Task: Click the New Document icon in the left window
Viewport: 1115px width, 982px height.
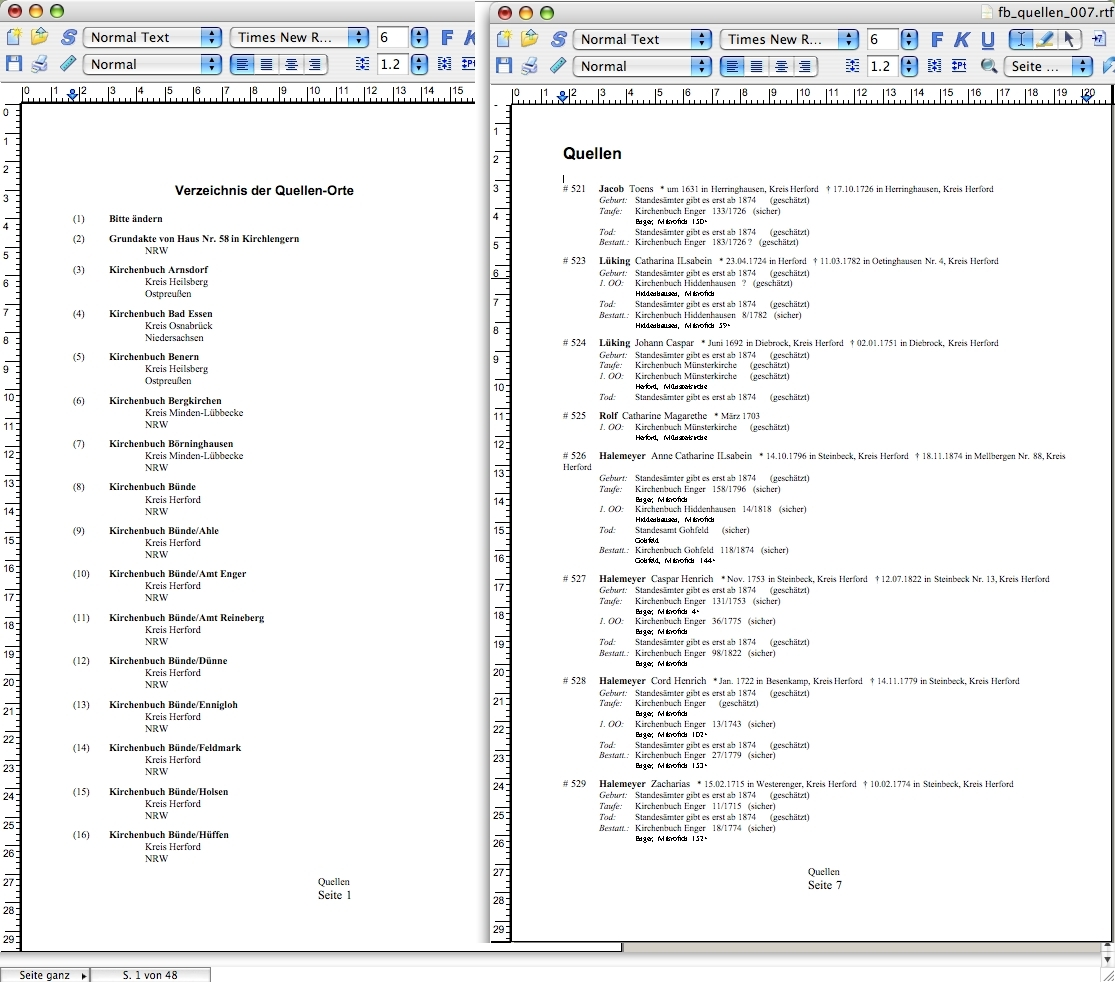Action: click(x=13, y=38)
